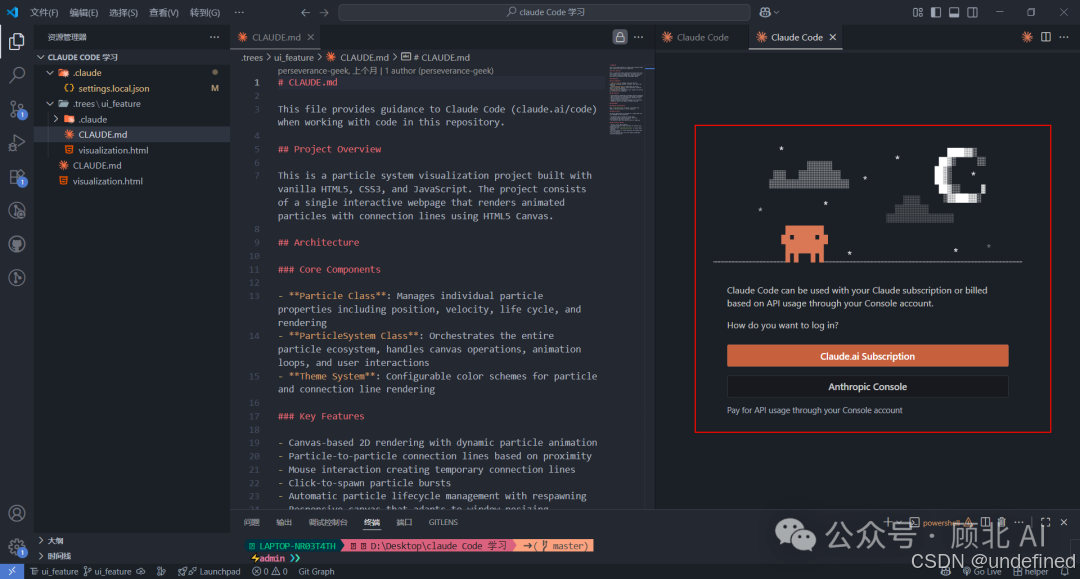Click the remote window icon in status bar
The width and height of the screenshot is (1080, 579).
[12, 571]
